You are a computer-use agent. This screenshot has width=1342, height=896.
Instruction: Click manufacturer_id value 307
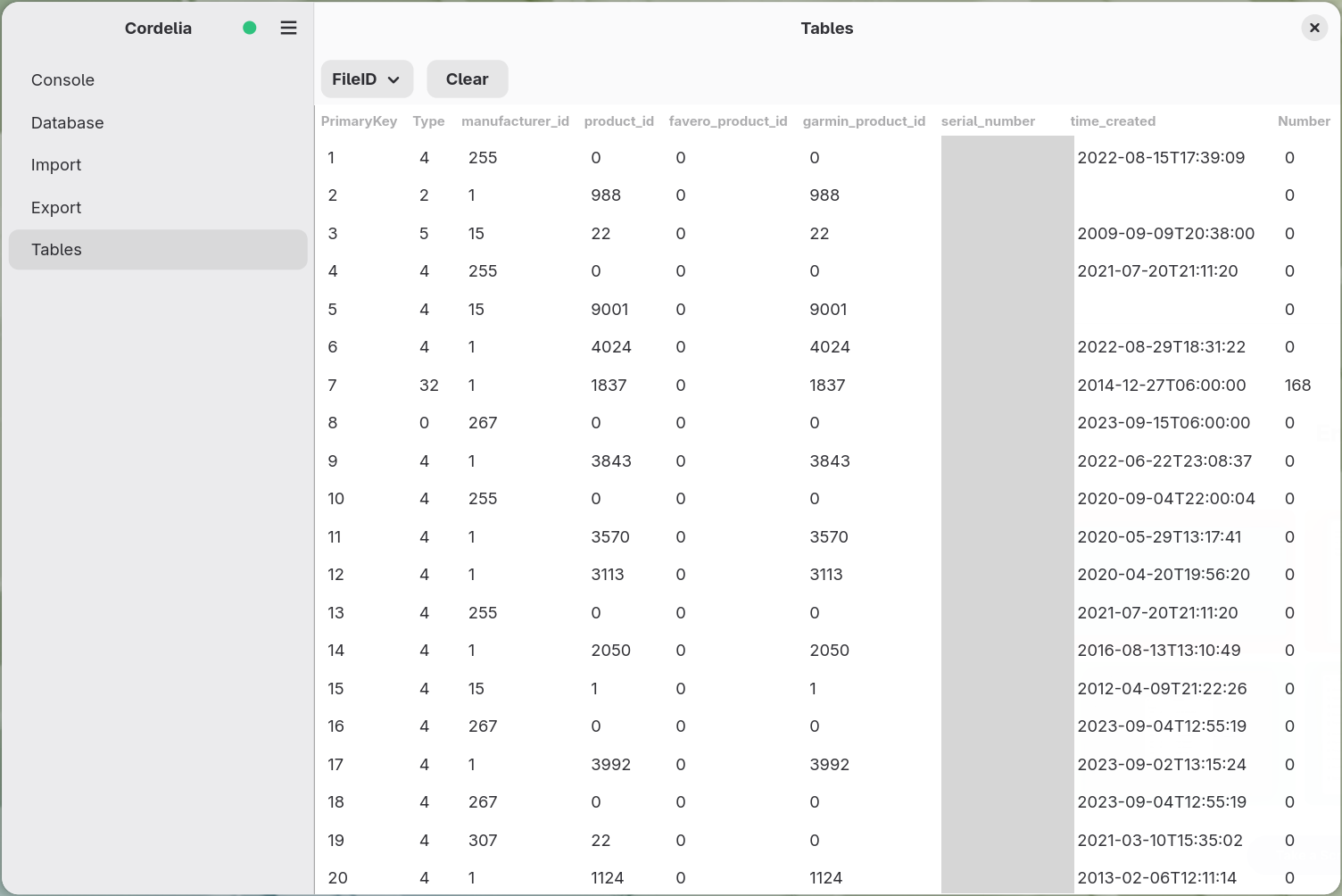click(482, 841)
